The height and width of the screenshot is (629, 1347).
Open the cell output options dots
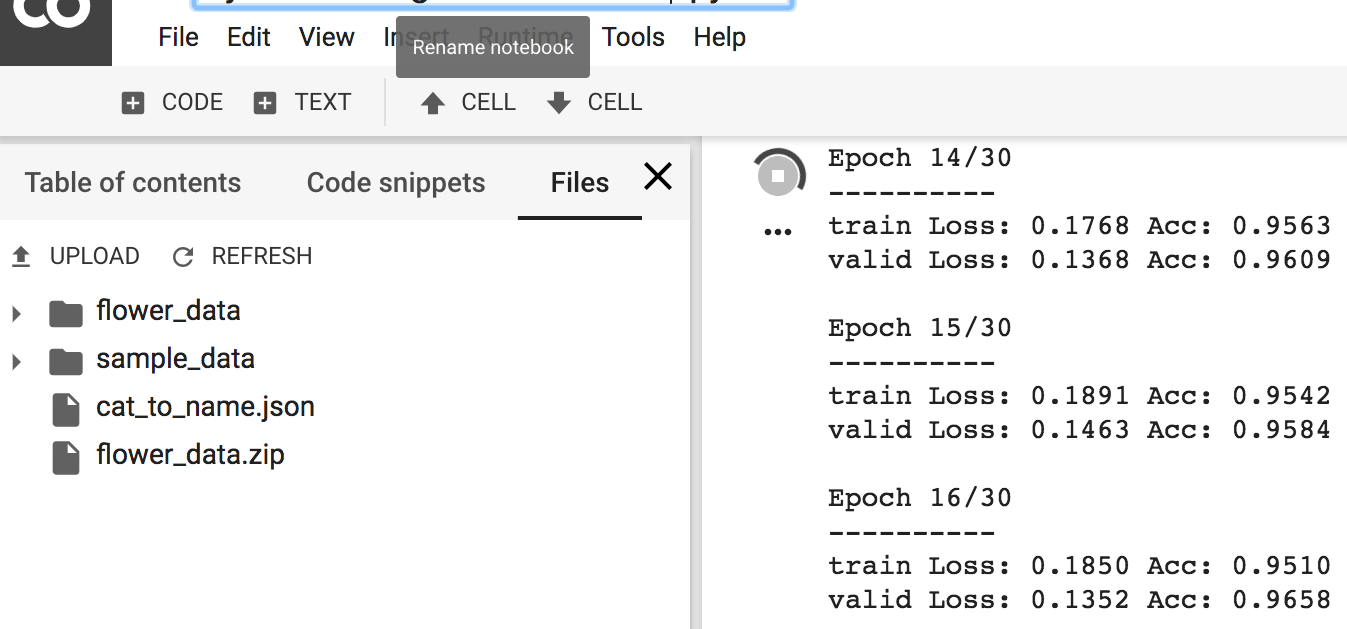tap(777, 232)
